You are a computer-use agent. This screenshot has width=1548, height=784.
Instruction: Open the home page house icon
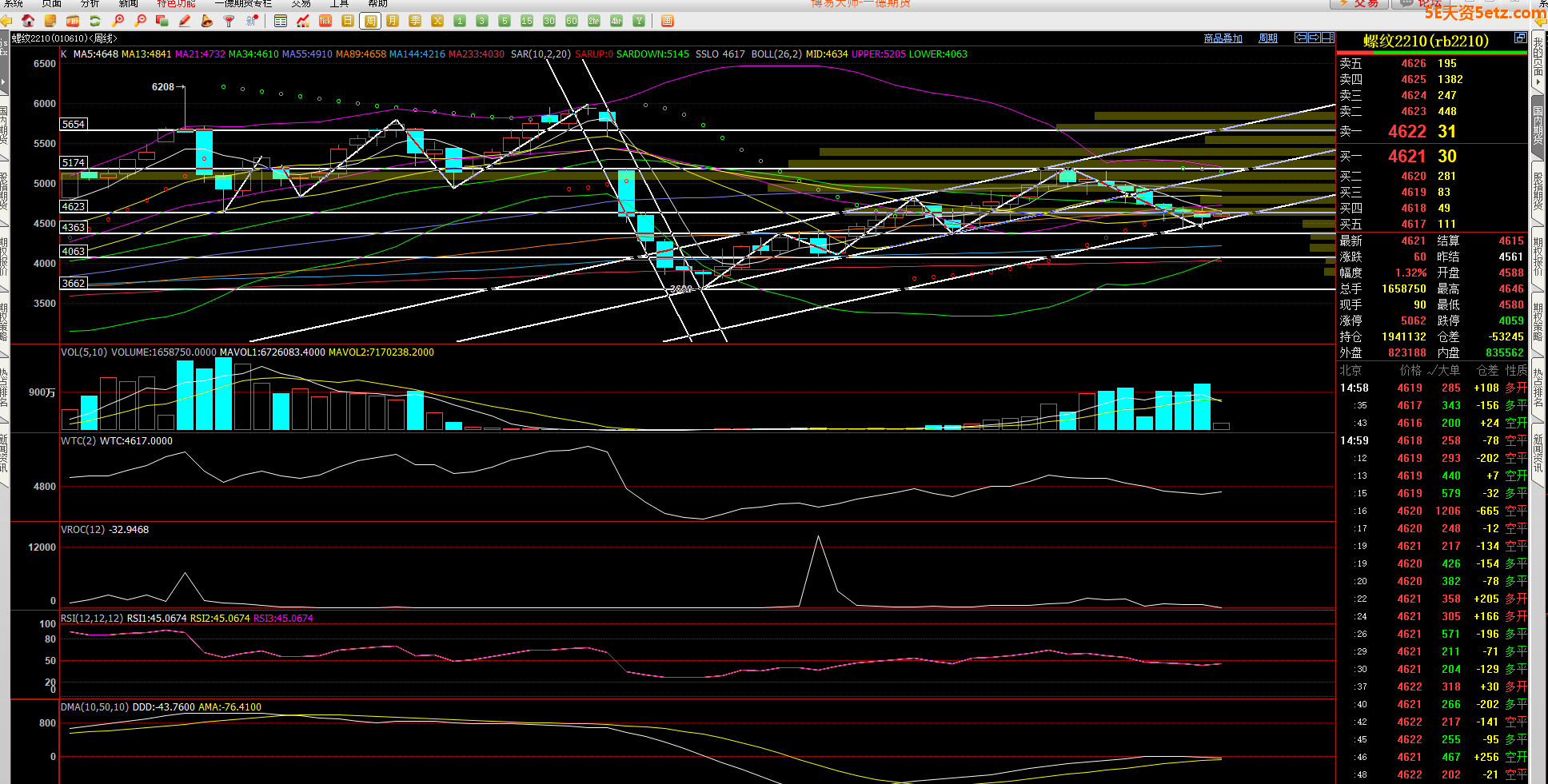[x=28, y=21]
